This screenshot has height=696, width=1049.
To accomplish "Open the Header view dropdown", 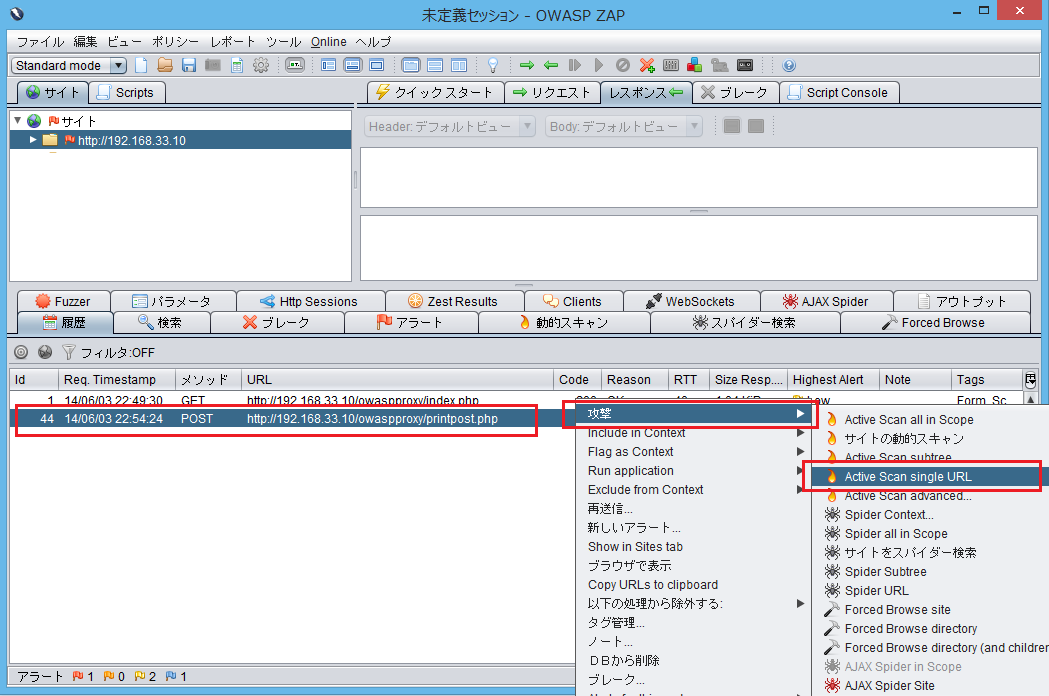I will [450, 126].
